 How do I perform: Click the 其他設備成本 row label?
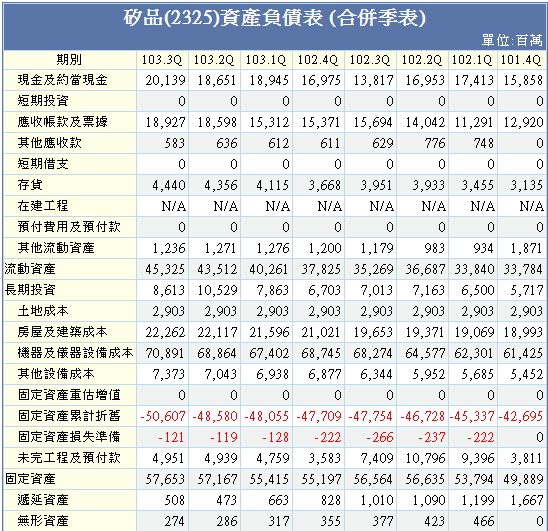pos(56,374)
